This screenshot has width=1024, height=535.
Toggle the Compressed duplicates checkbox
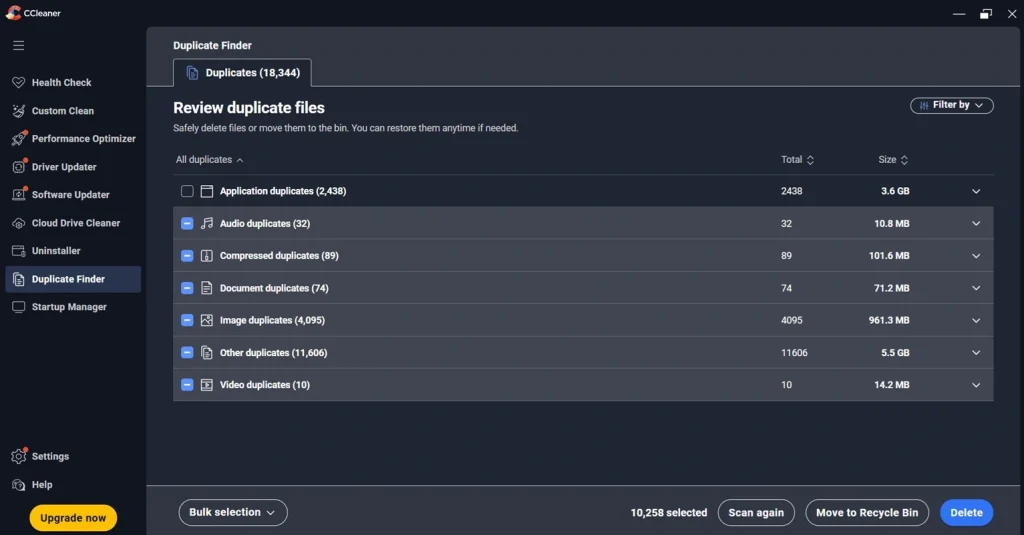click(x=187, y=255)
